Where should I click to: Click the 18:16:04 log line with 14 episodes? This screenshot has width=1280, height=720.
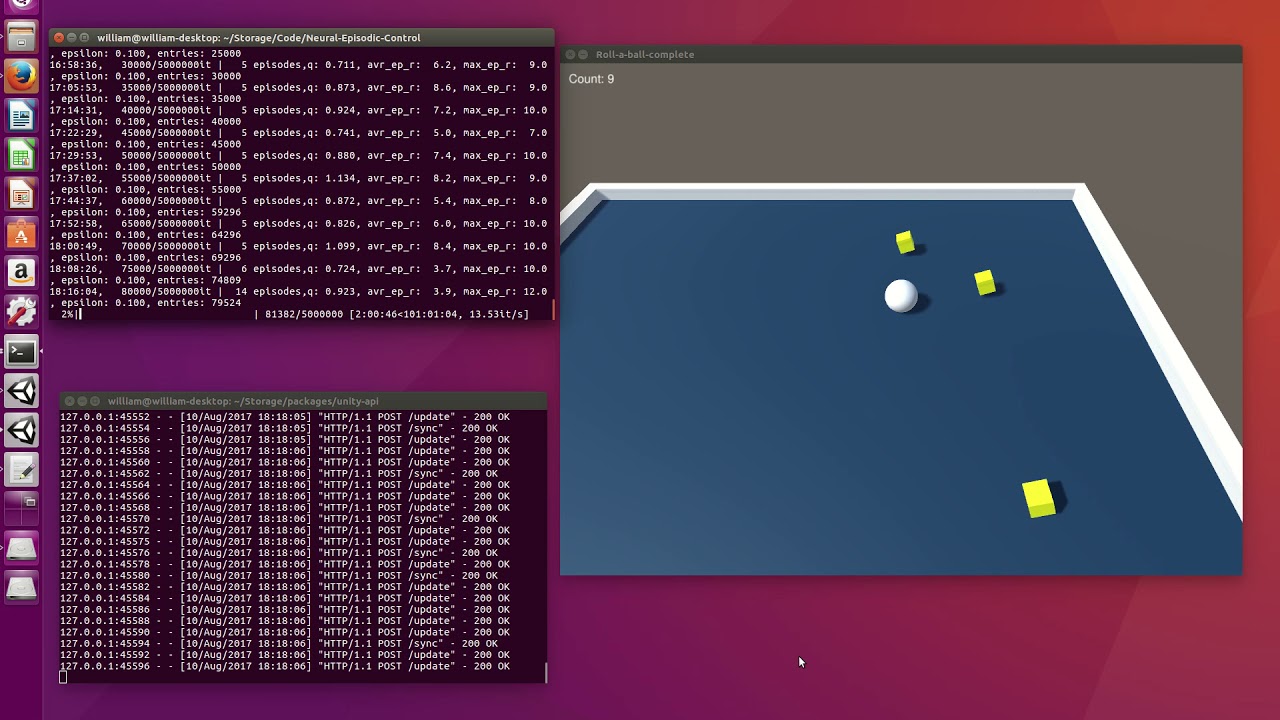[x=298, y=292]
